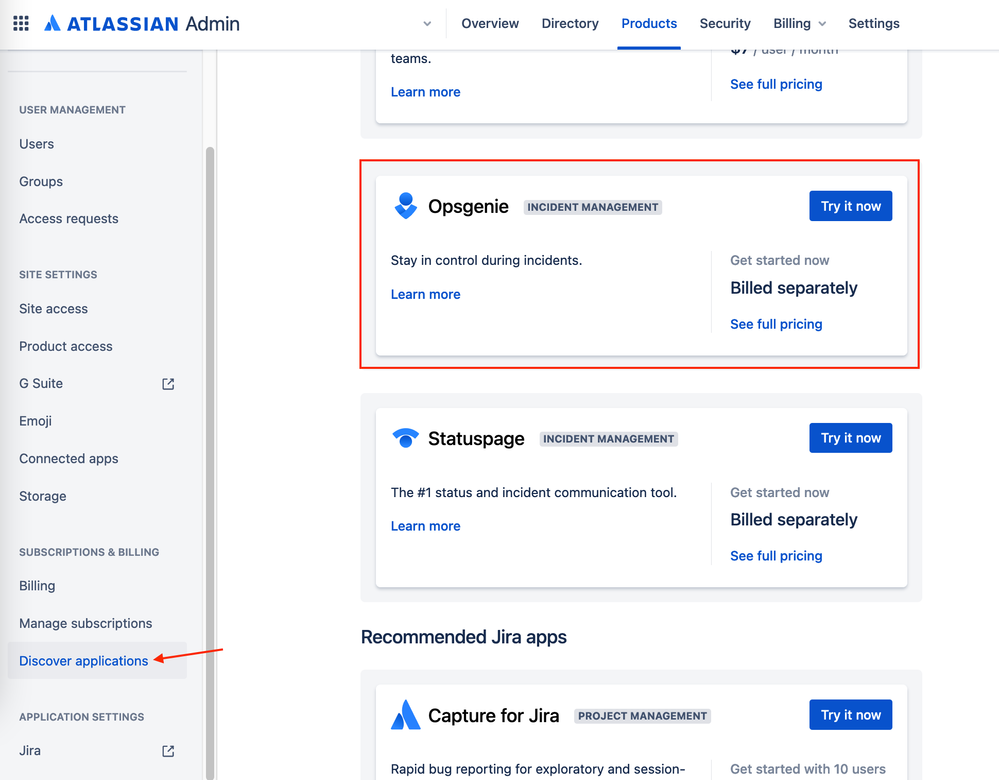Expand the site selector chevron in header

pyautogui.click(x=427, y=24)
